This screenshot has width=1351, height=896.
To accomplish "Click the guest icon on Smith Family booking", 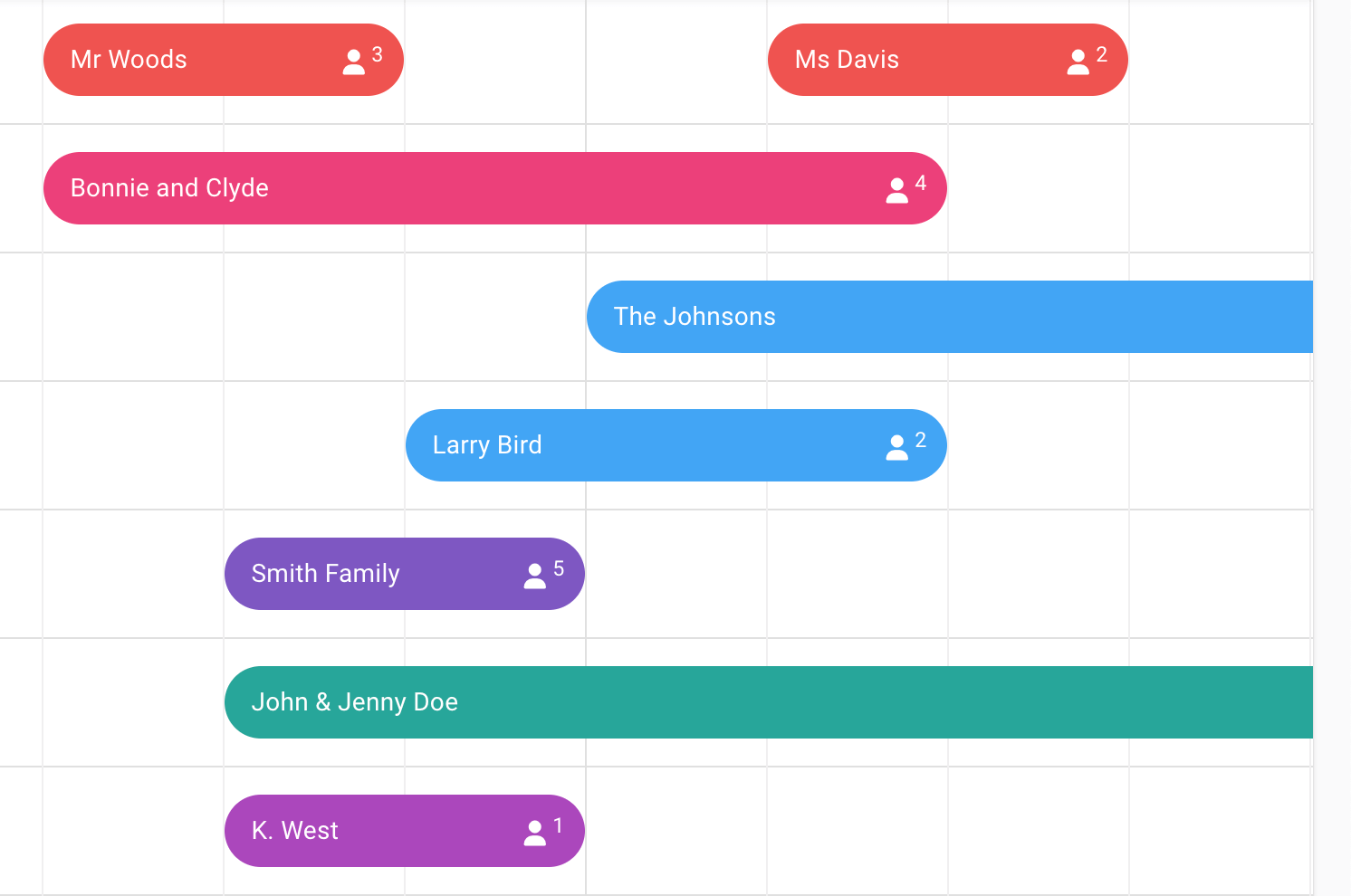I will click(x=534, y=577).
